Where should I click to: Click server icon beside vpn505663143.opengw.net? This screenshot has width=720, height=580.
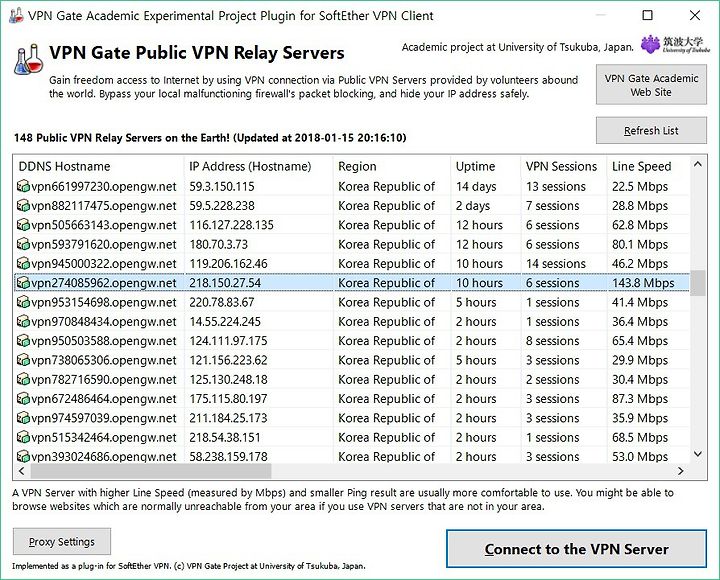pos(23,225)
